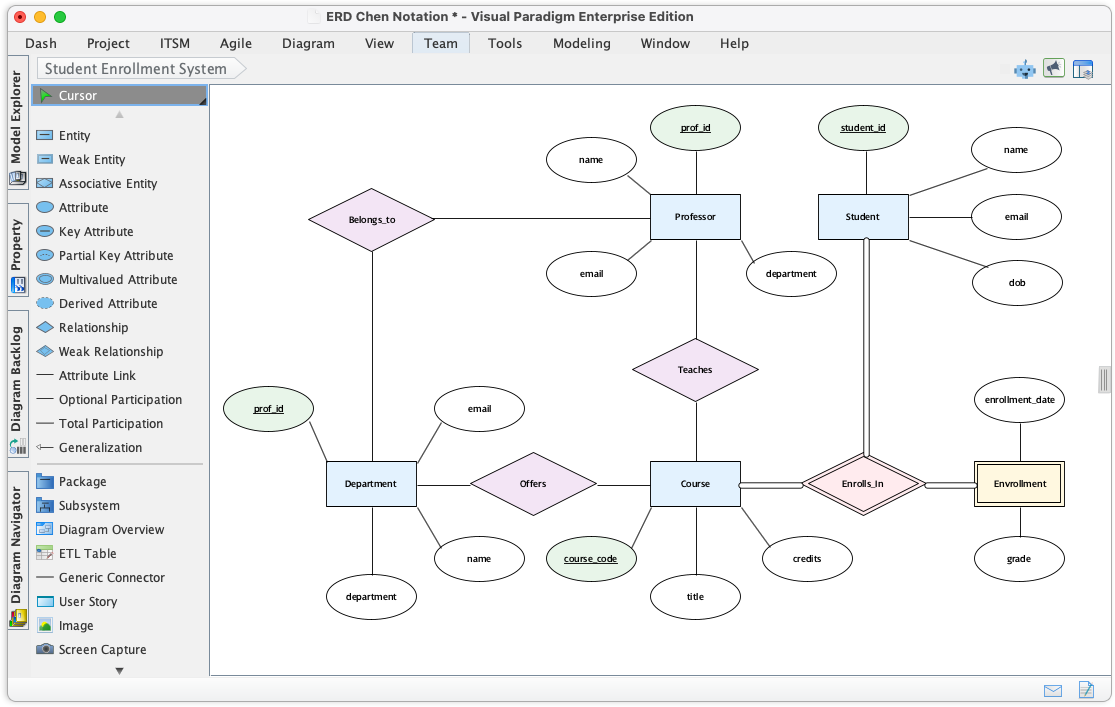Image resolution: width=1115 pixels, height=707 pixels.
Task: Open the Modeling menu
Action: point(581,43)
